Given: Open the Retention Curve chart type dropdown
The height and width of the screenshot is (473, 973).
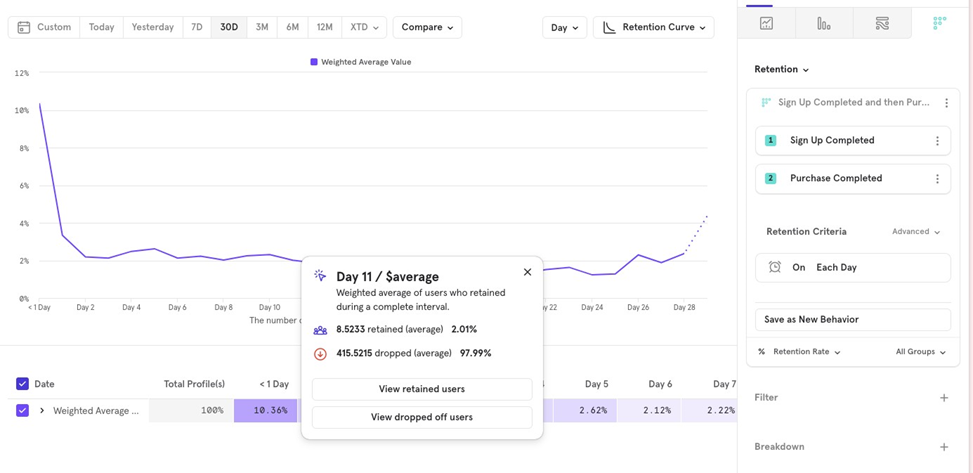Looking at the screenshot, I should coord(654,27).
